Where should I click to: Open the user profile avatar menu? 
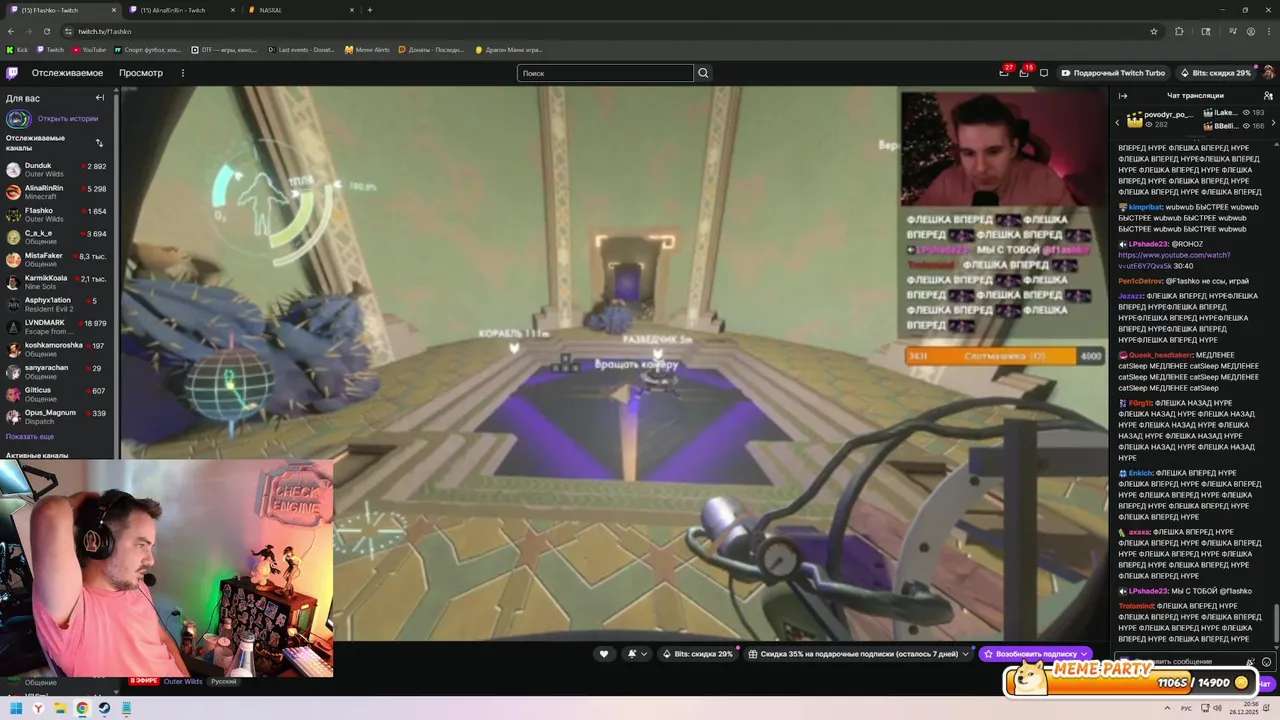point(1268,73)
